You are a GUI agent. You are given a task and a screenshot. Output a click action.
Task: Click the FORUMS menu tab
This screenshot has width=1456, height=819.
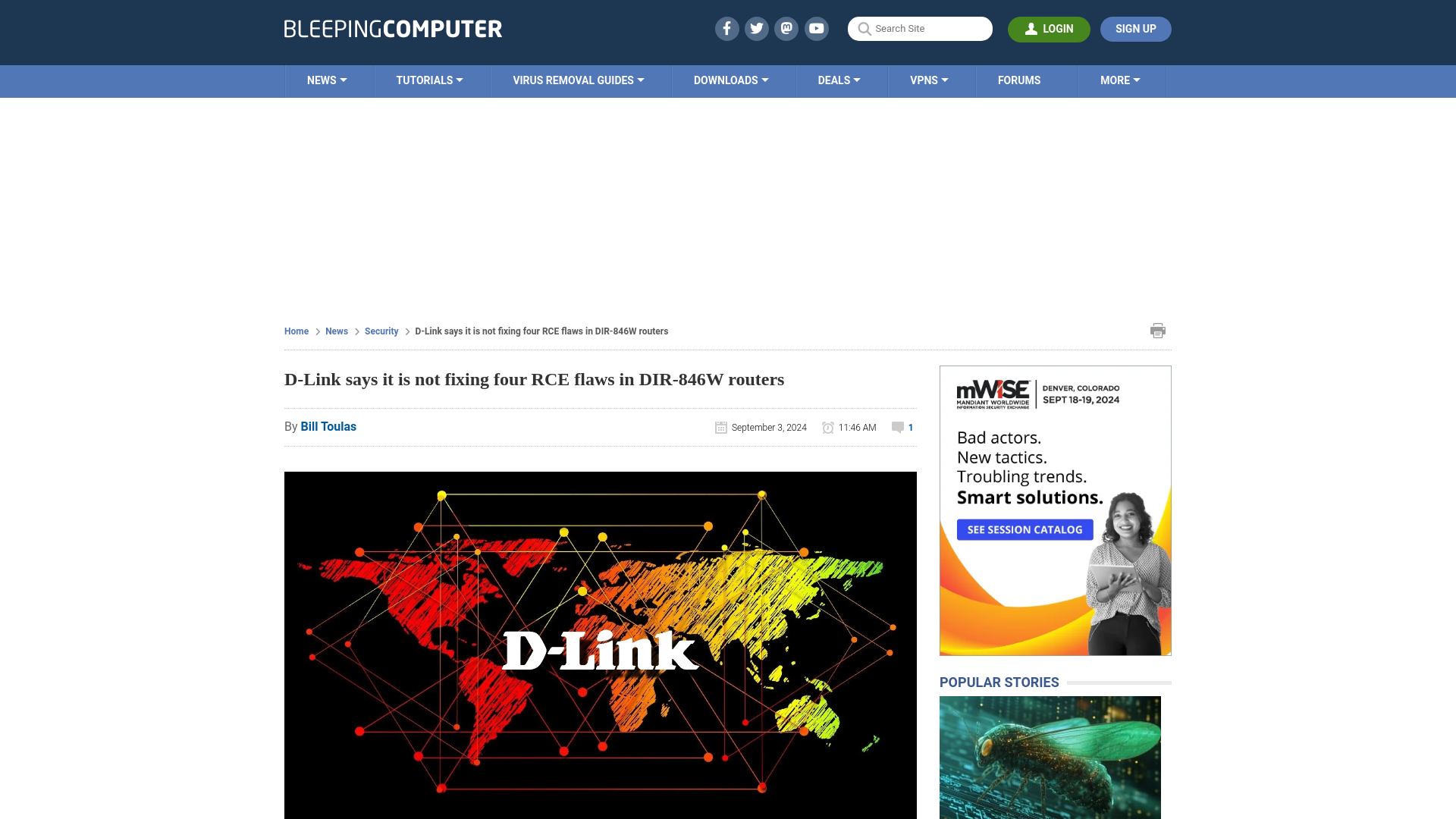tap(1019, 80)
